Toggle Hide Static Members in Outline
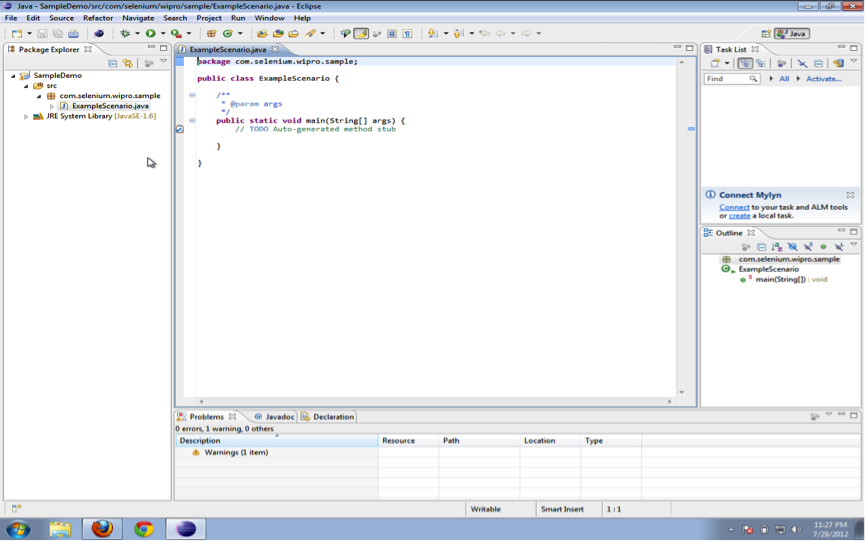Image resolution: width=865 pixels, height=541 pixels. [808, 247]
